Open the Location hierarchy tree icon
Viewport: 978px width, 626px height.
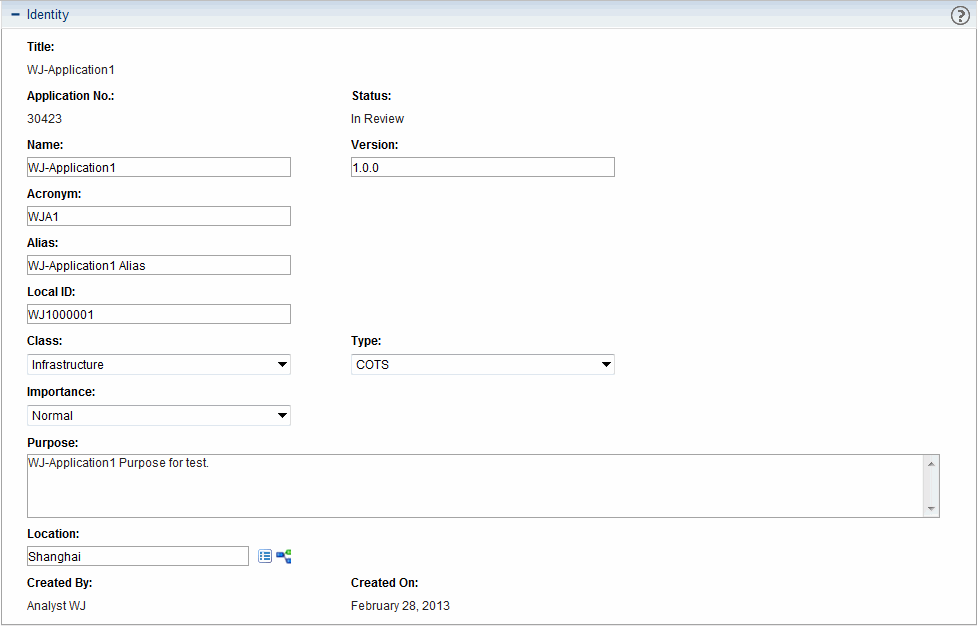(284, 556)
